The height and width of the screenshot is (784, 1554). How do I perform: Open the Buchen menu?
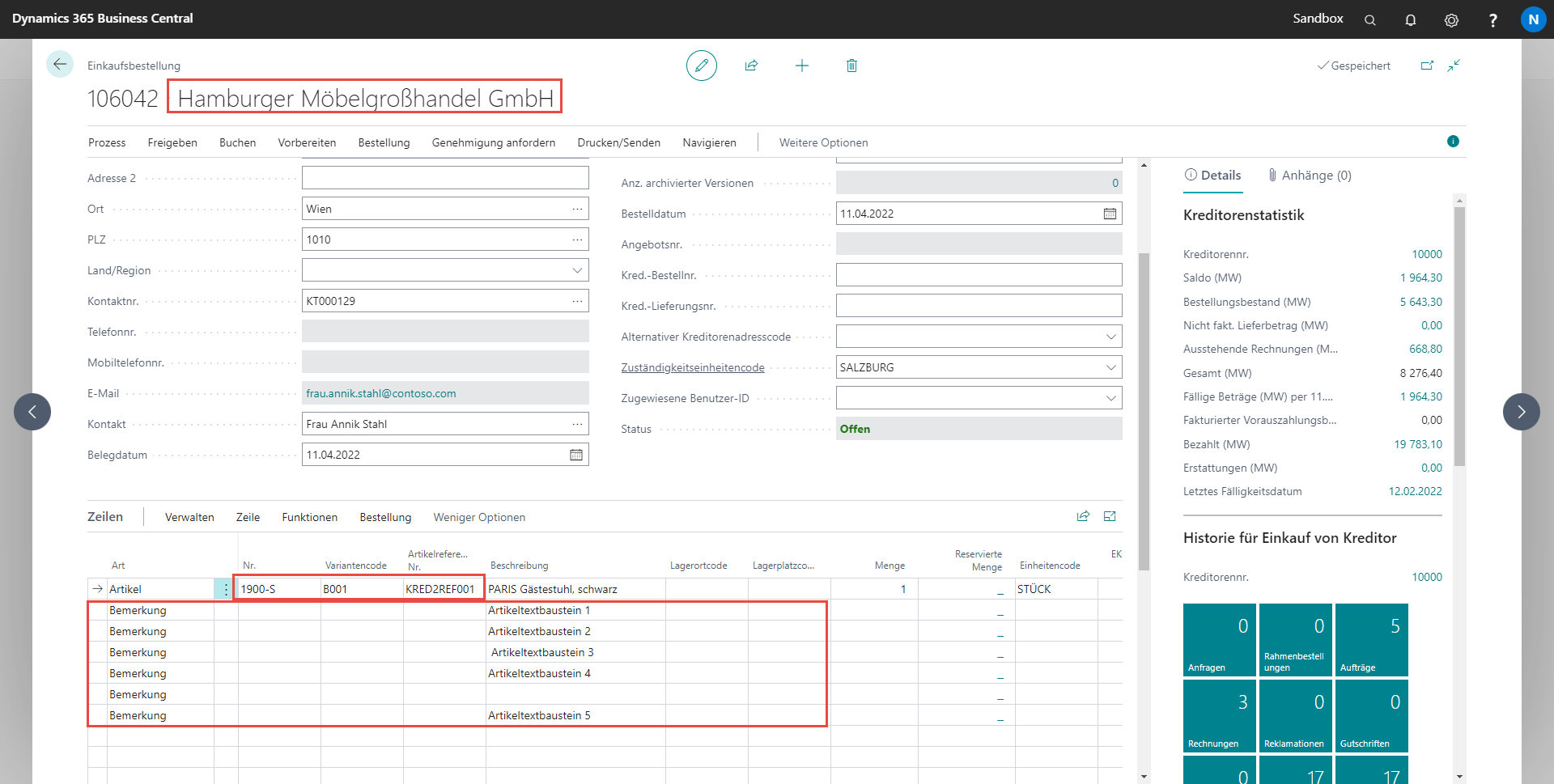click(237, 142)
